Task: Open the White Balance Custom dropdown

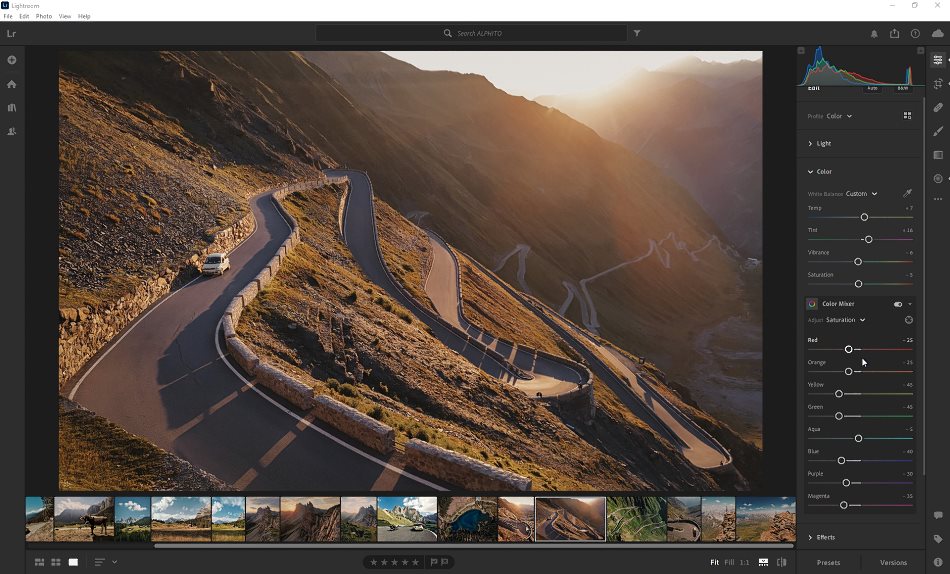Action: point(861,194)
